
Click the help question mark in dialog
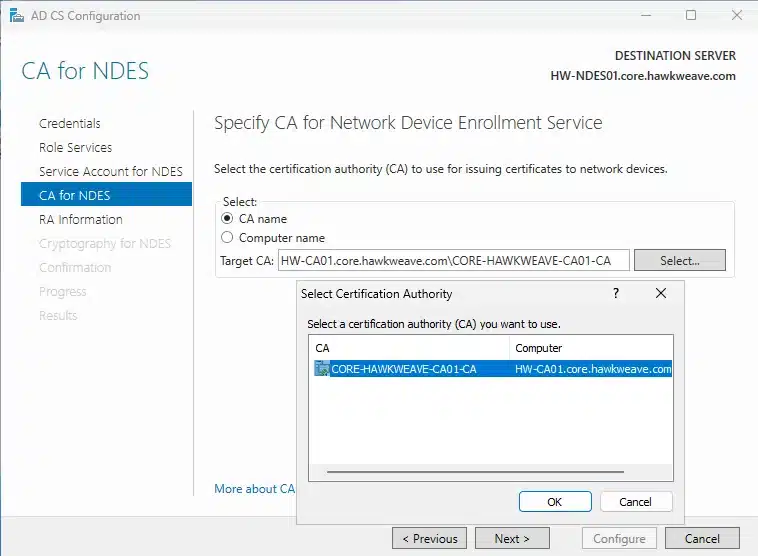click(615, 294)
